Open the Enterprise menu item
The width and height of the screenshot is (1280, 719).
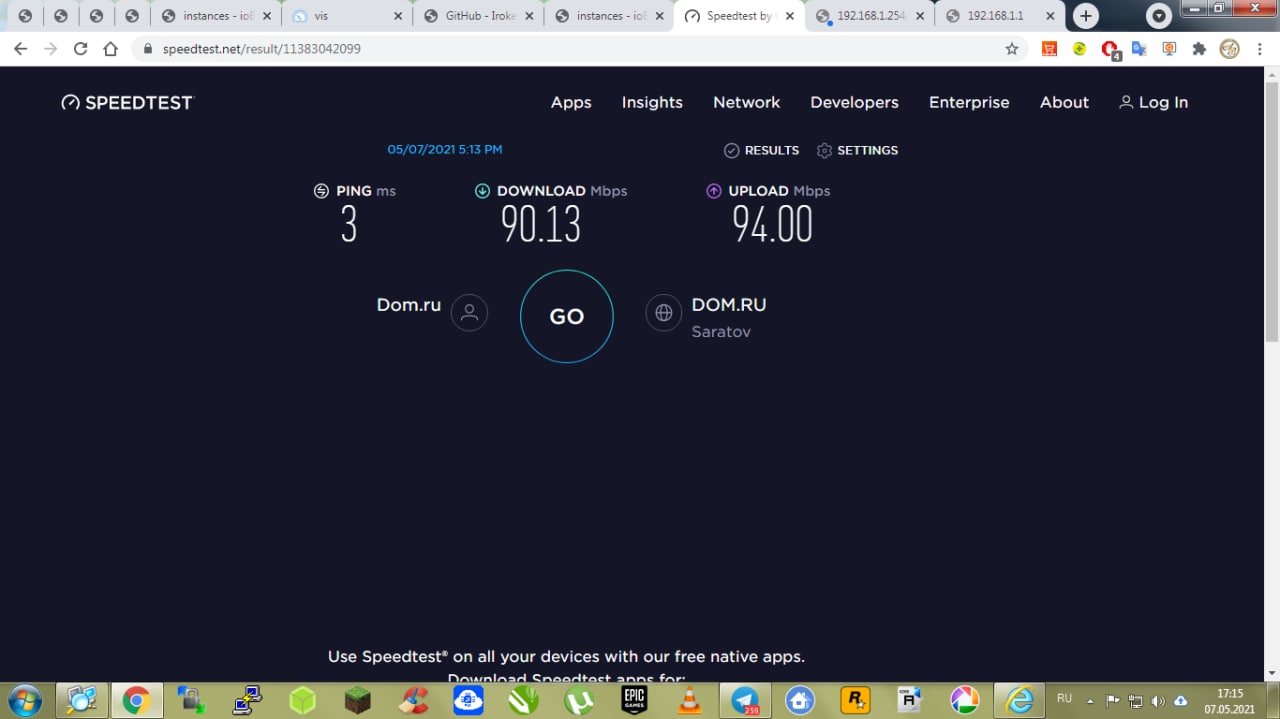tap(969, 102)
